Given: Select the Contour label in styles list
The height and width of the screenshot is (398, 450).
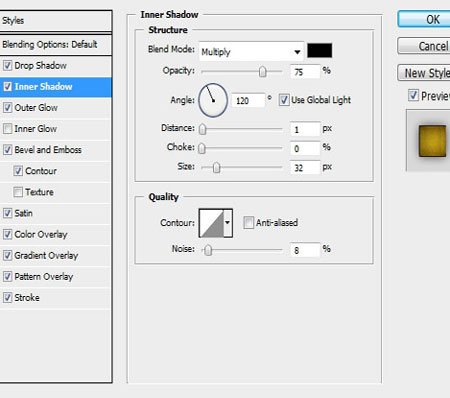Looking at the screenshot, I should [41, 171].
